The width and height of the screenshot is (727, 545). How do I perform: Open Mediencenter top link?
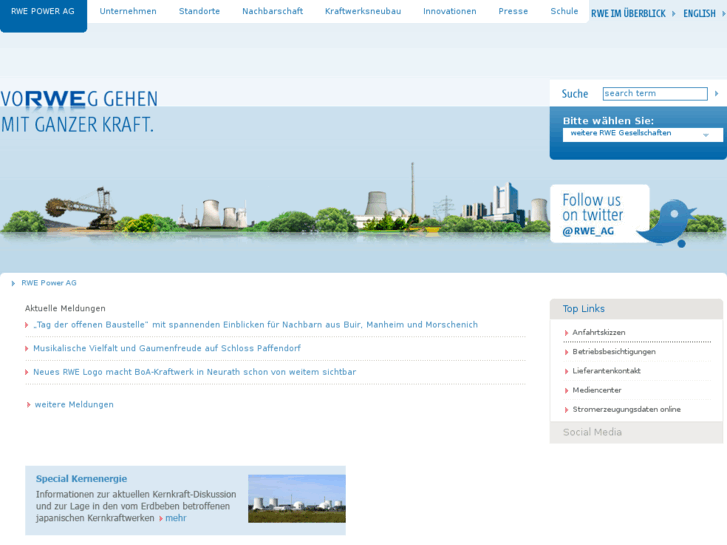click(597, 390)
